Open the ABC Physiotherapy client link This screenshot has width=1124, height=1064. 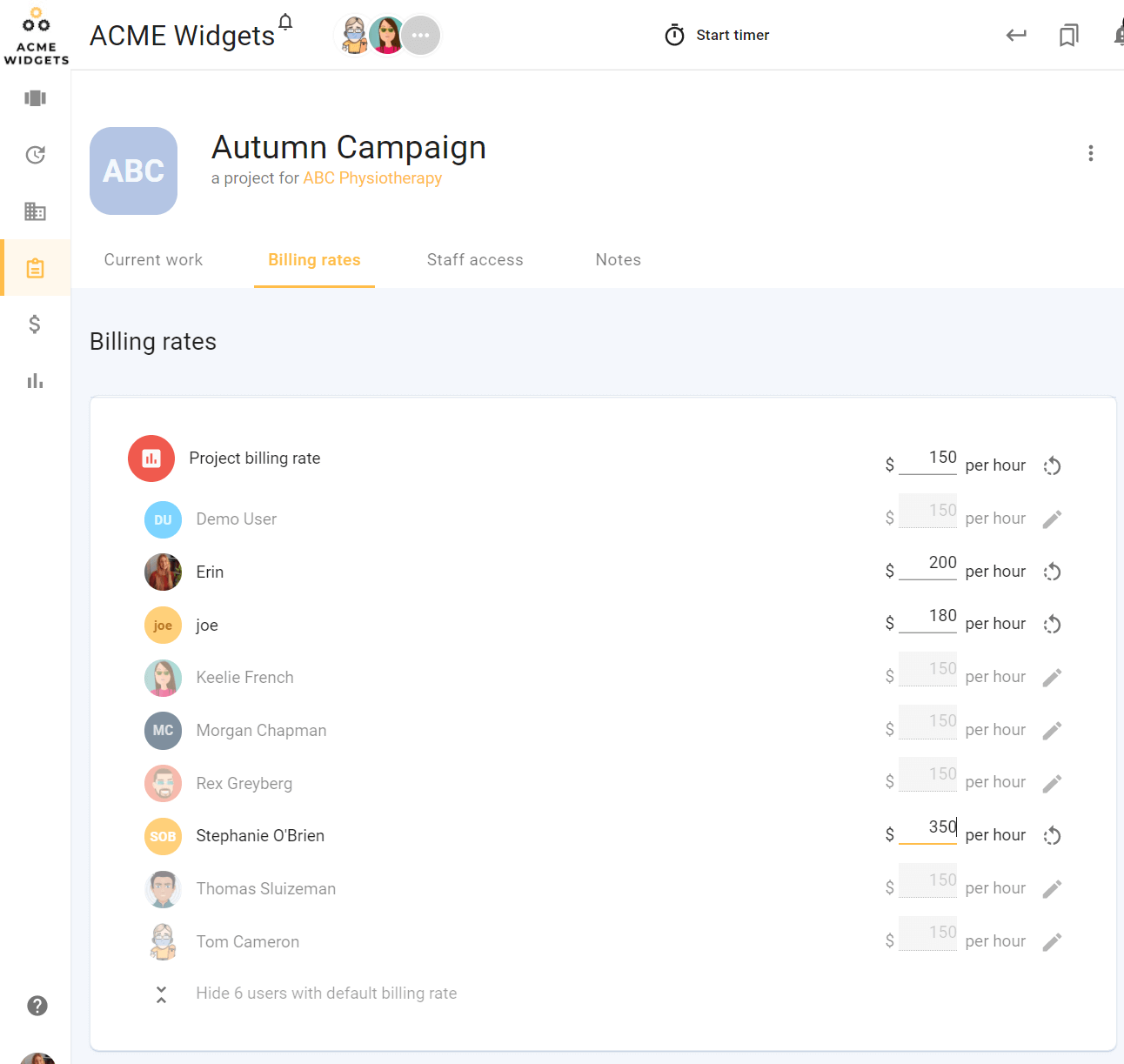(x=372, y=178)
